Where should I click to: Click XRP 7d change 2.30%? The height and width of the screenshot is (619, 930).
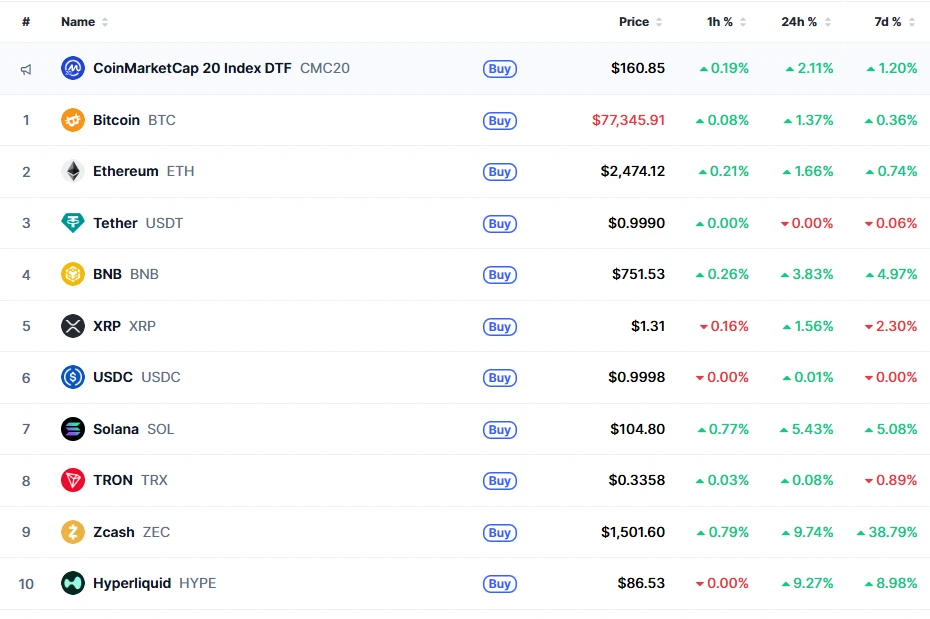891,326
